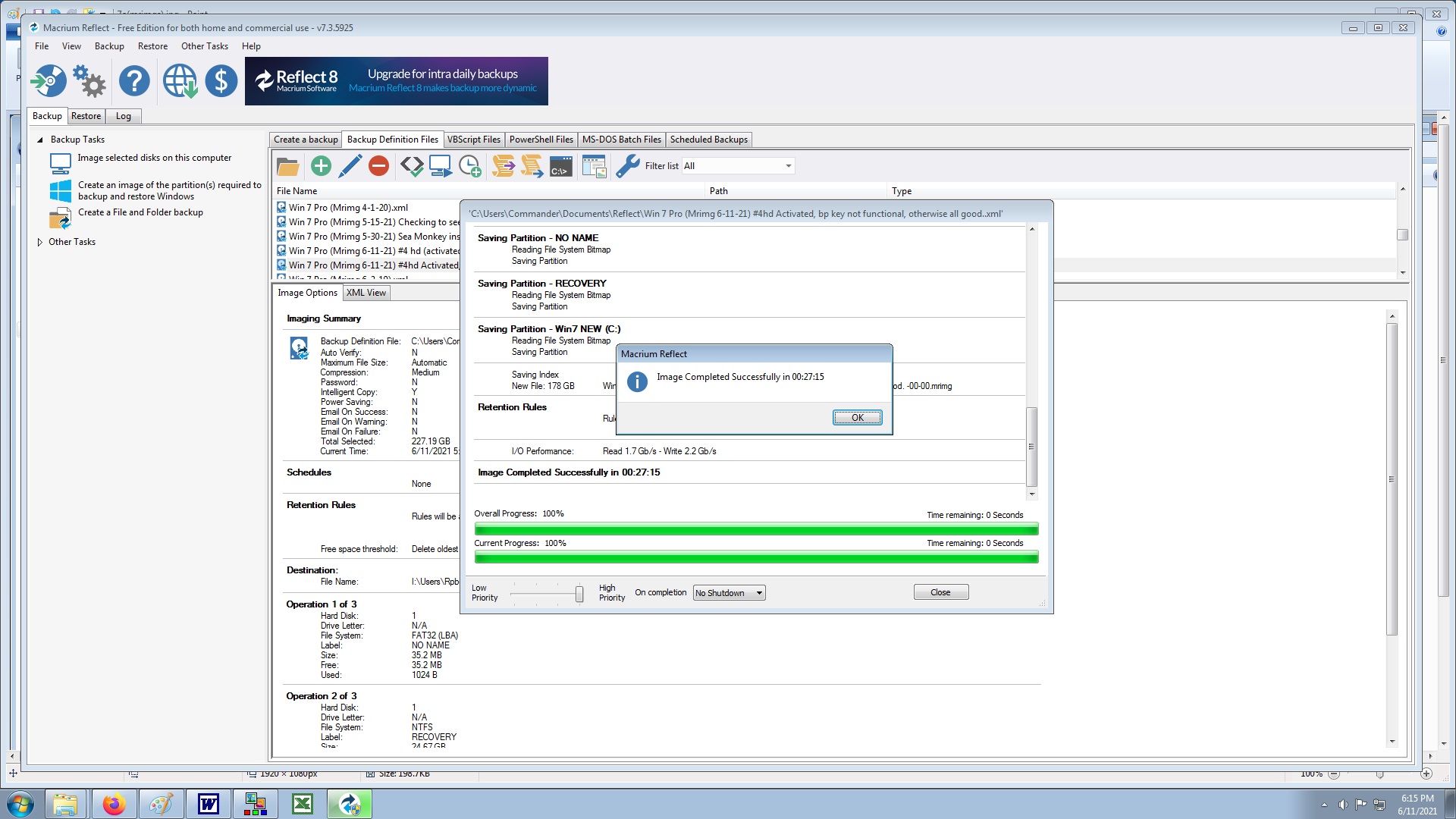Switch to the XML View tab

coord(366,293)
